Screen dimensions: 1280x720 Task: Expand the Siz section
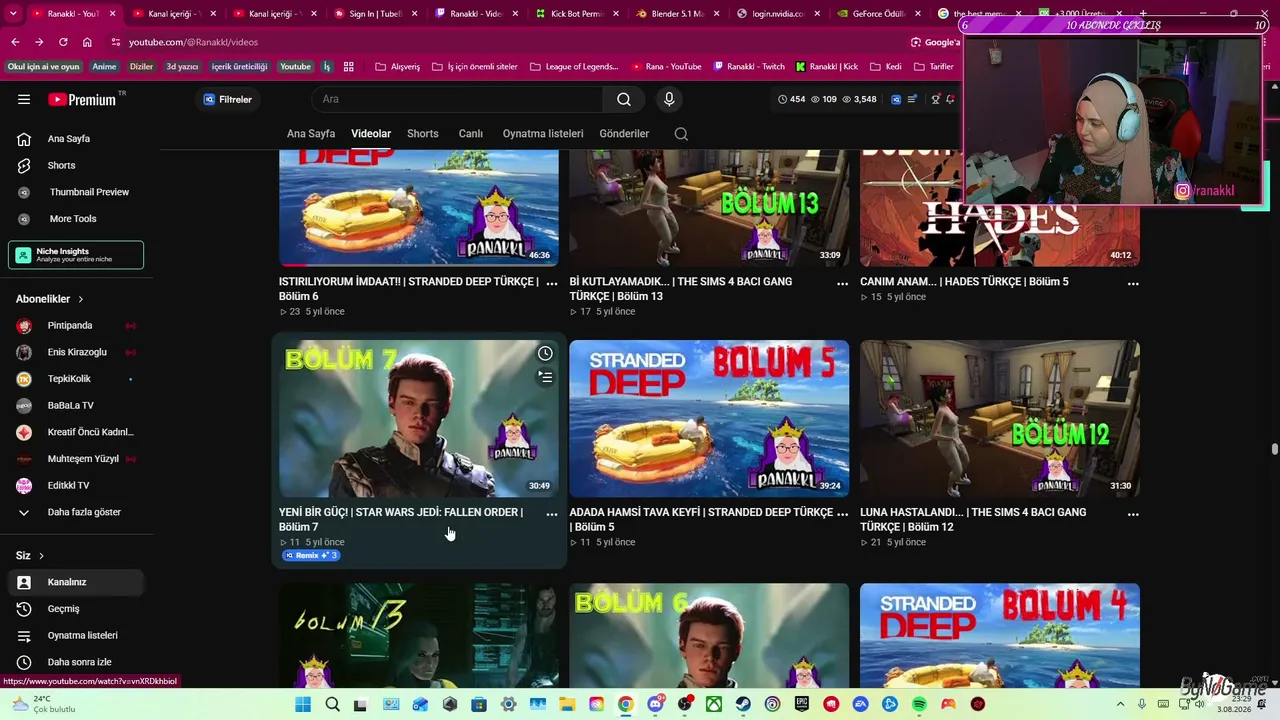point(30,556)
